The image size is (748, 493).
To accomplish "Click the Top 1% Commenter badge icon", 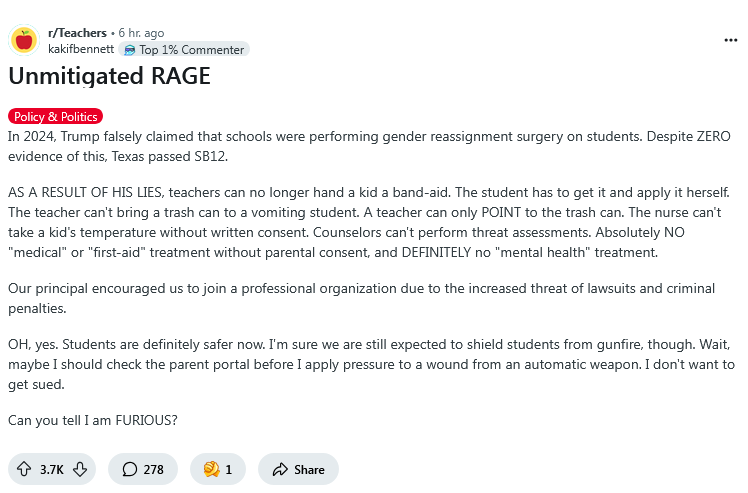I will pyautogui.click(x=129, y=49).
